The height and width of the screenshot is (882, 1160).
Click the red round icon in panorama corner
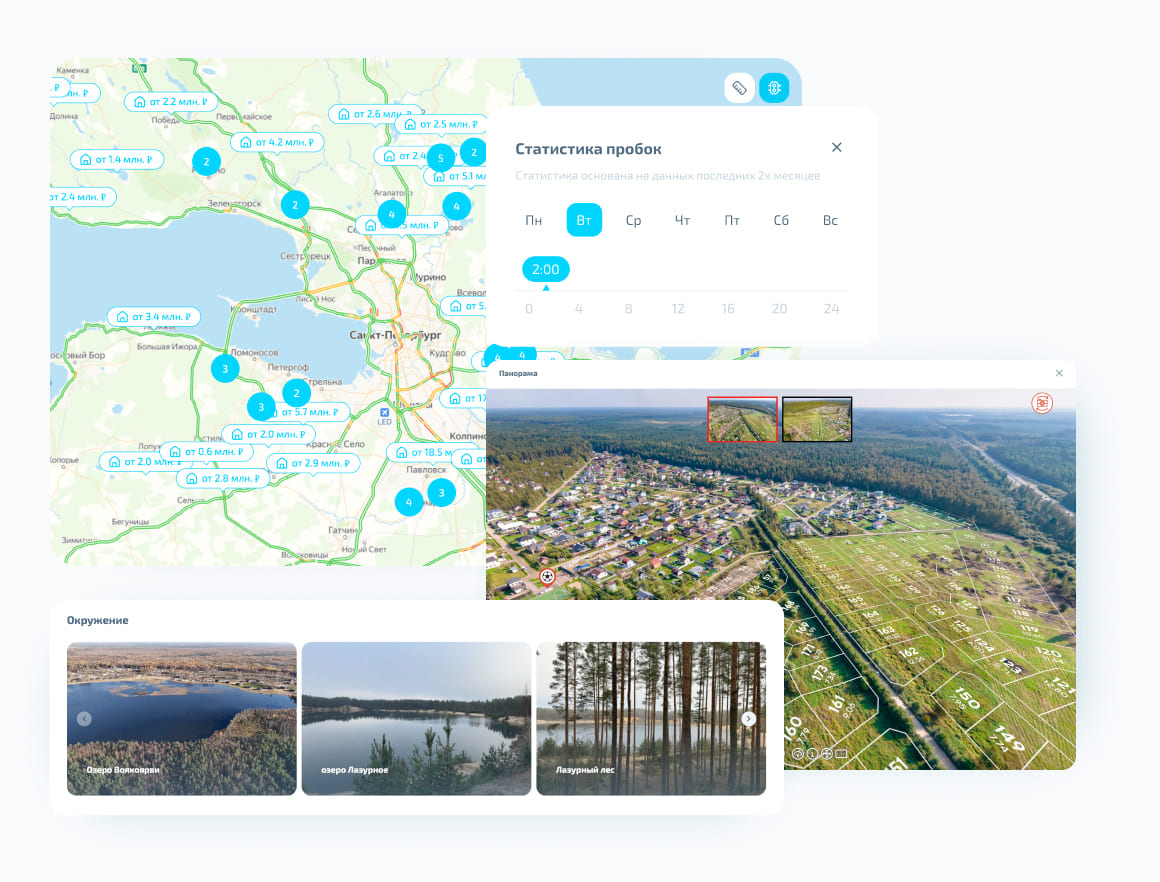coord(1043,403)
